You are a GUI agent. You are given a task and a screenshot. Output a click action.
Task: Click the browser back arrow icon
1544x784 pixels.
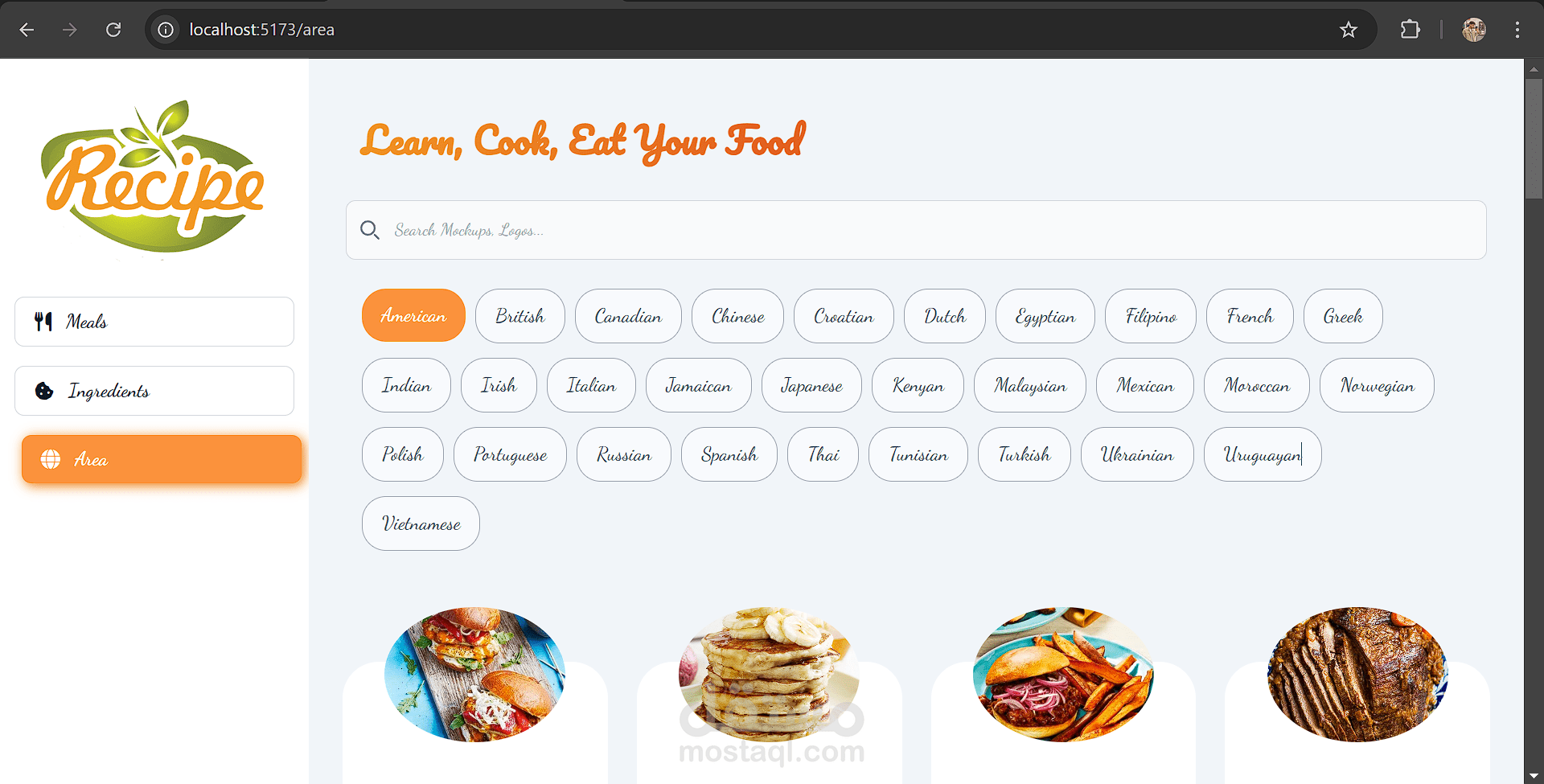27,30
